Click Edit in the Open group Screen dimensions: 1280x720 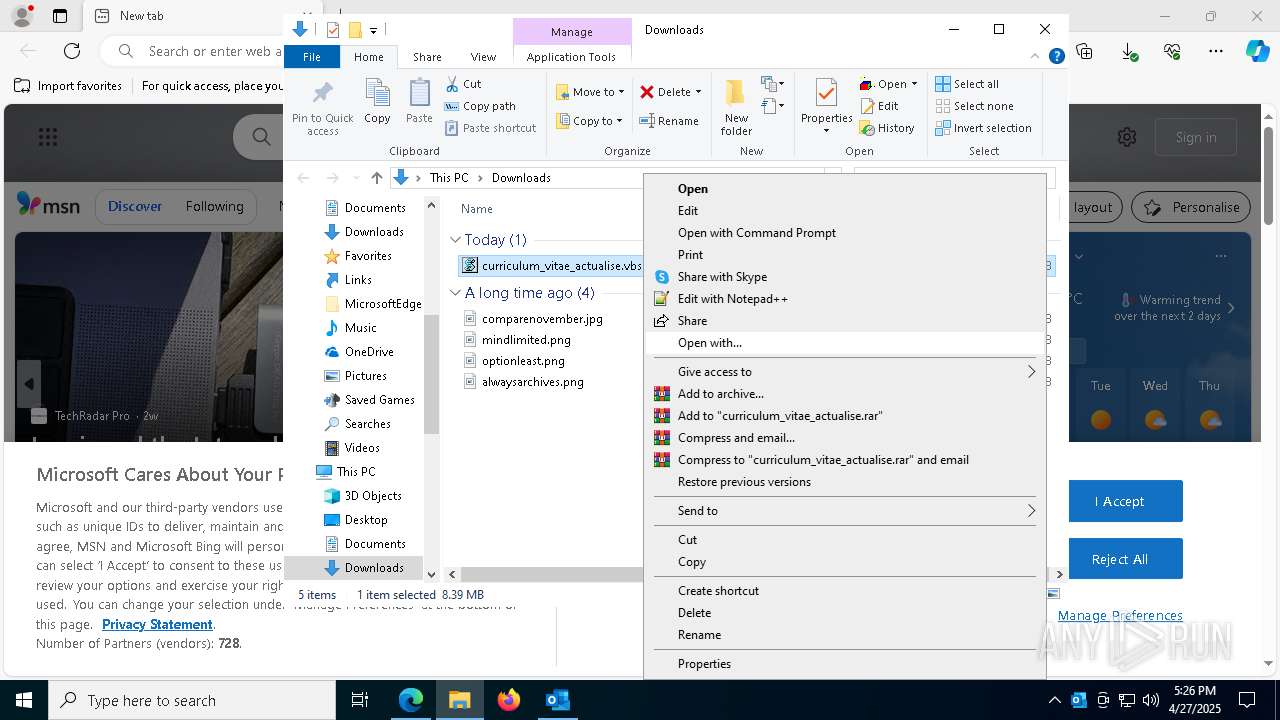pos(879,106)
